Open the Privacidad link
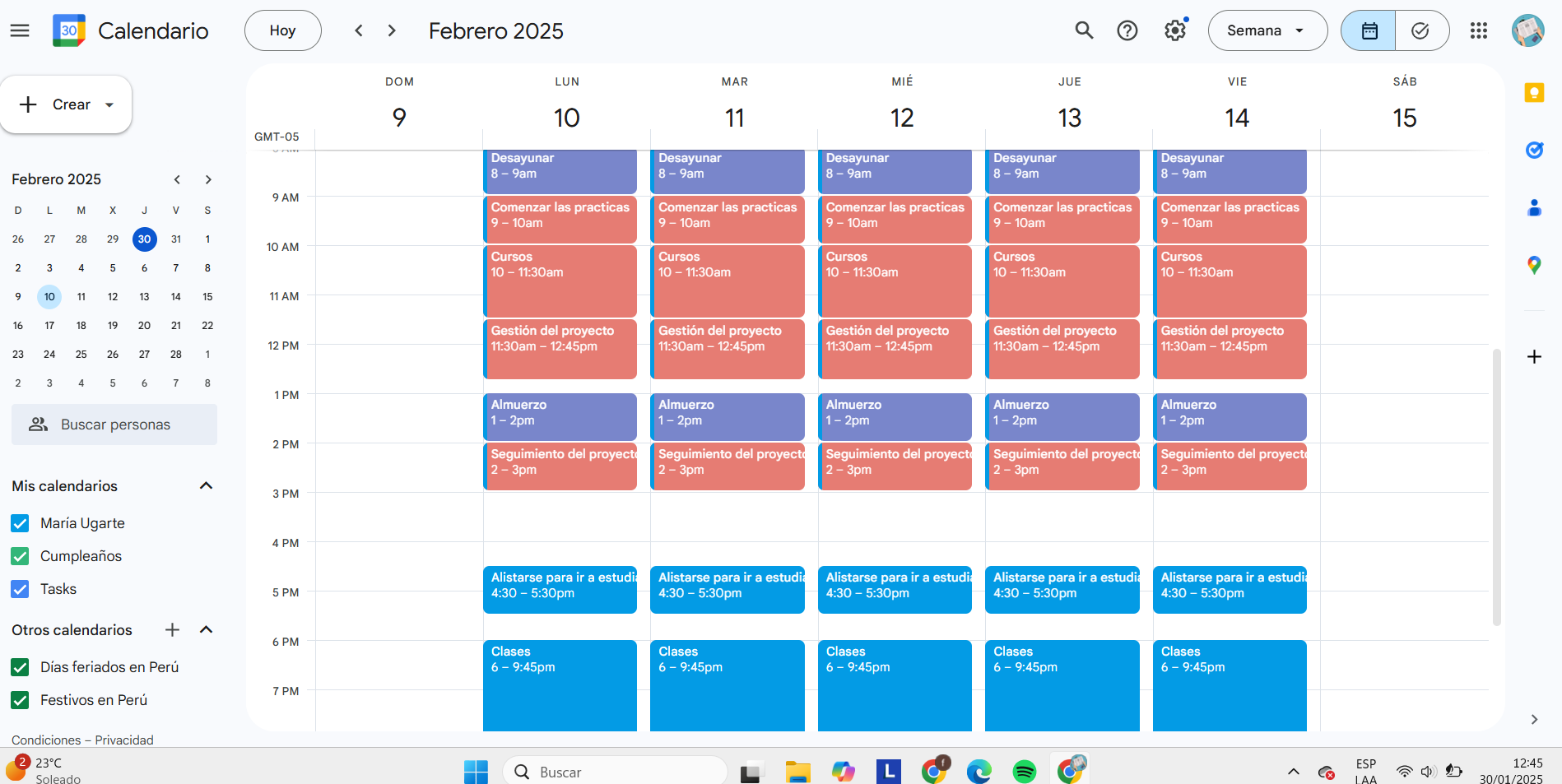Viewport: 1562px width, 784px height. [x=124, y=740]
